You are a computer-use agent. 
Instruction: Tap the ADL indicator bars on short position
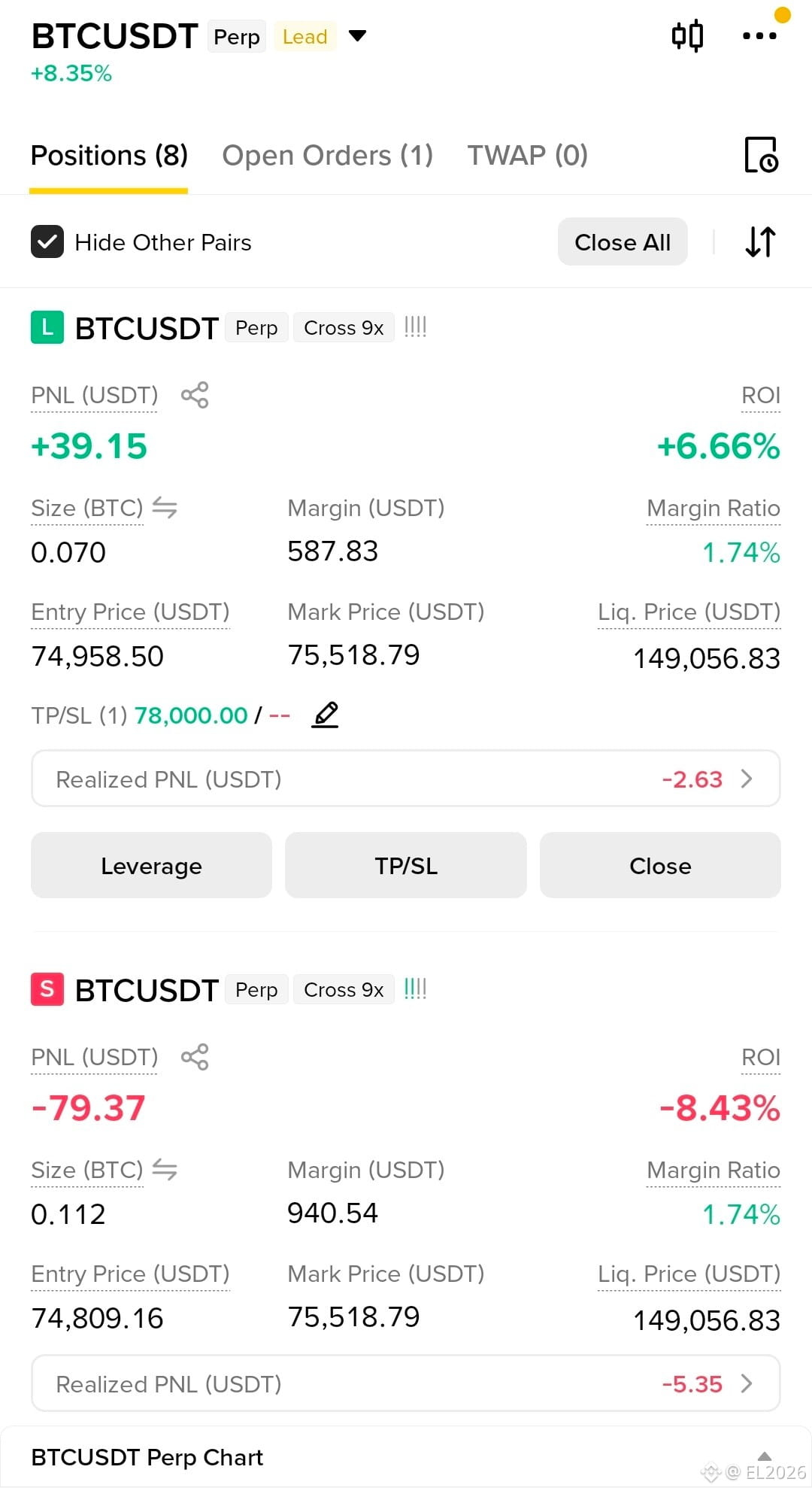(x=415, y=988)
